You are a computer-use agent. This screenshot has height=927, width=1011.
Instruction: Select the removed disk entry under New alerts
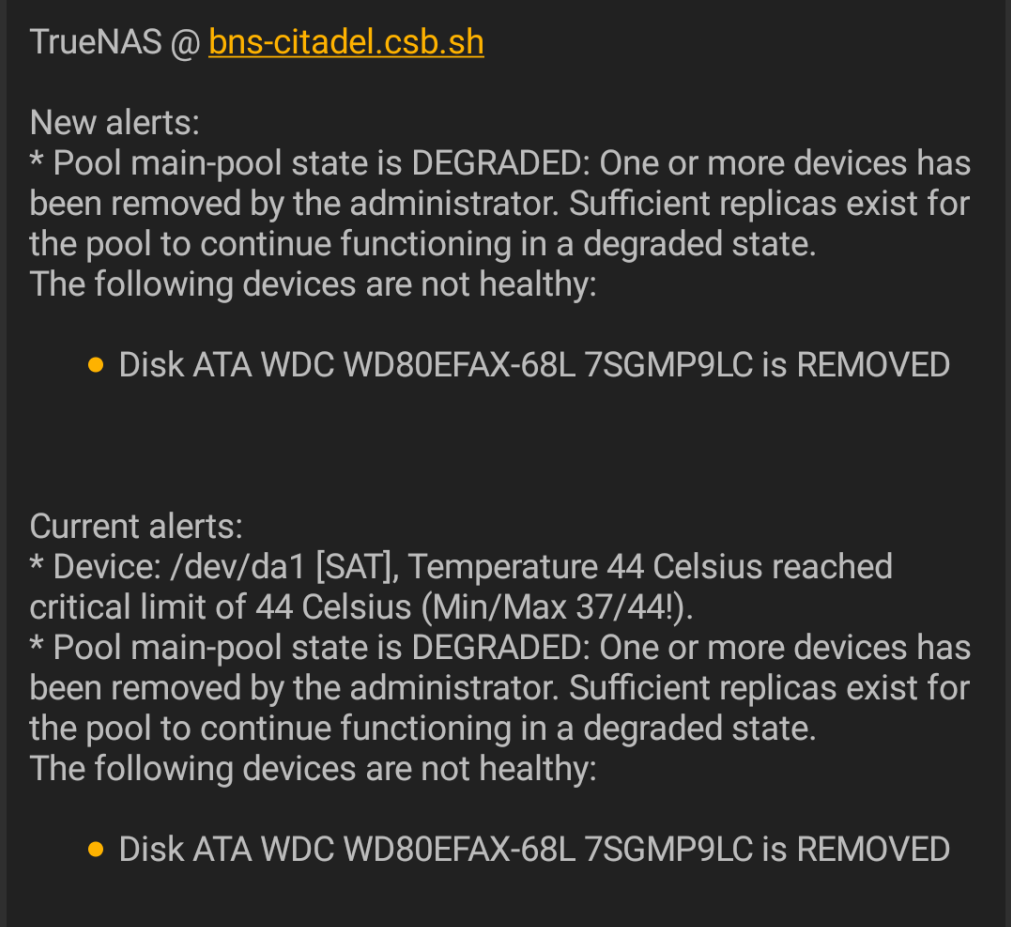pyautogui.click(x=534, y=365)
